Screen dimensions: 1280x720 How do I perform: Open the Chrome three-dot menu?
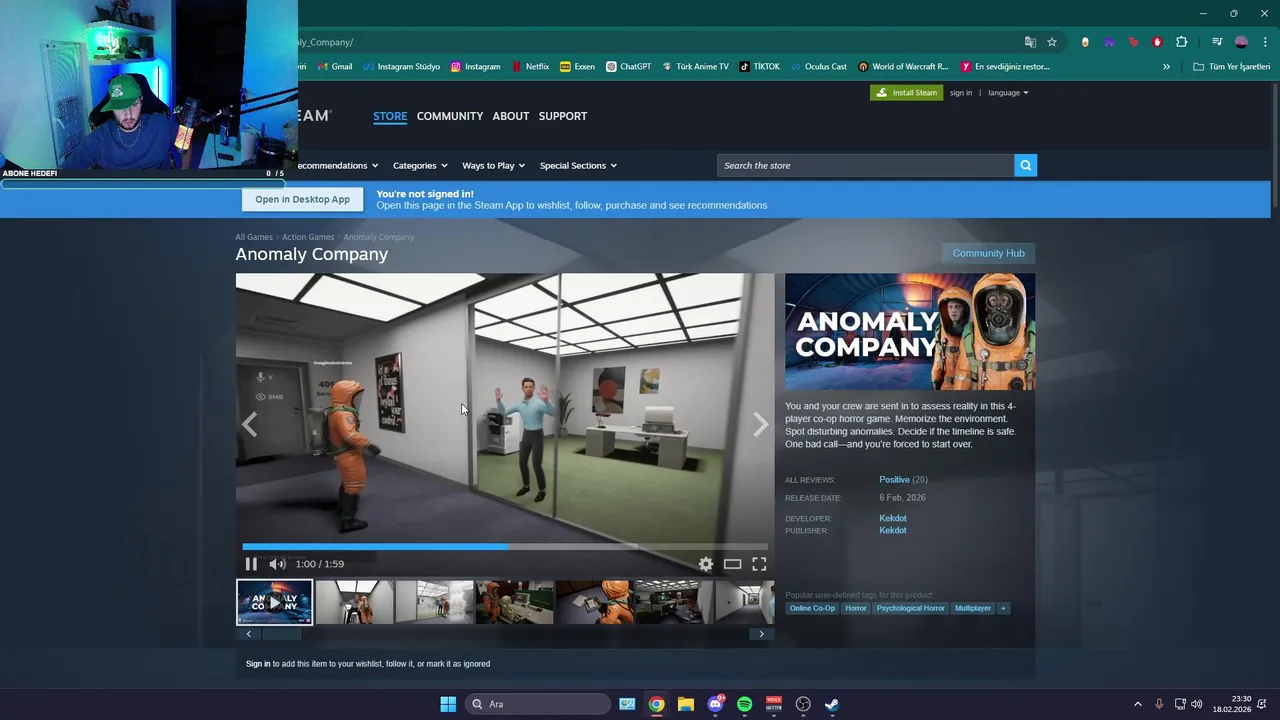coord(1265,42)
